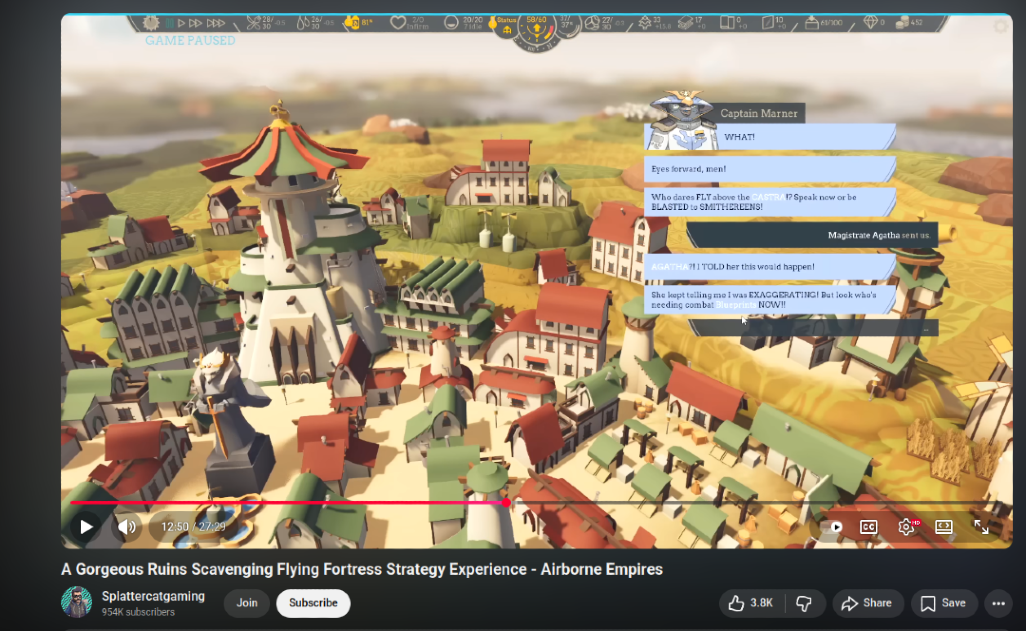
Task: Open the Splattercatgaming channel avatar
Action: [x=77, y=602]
